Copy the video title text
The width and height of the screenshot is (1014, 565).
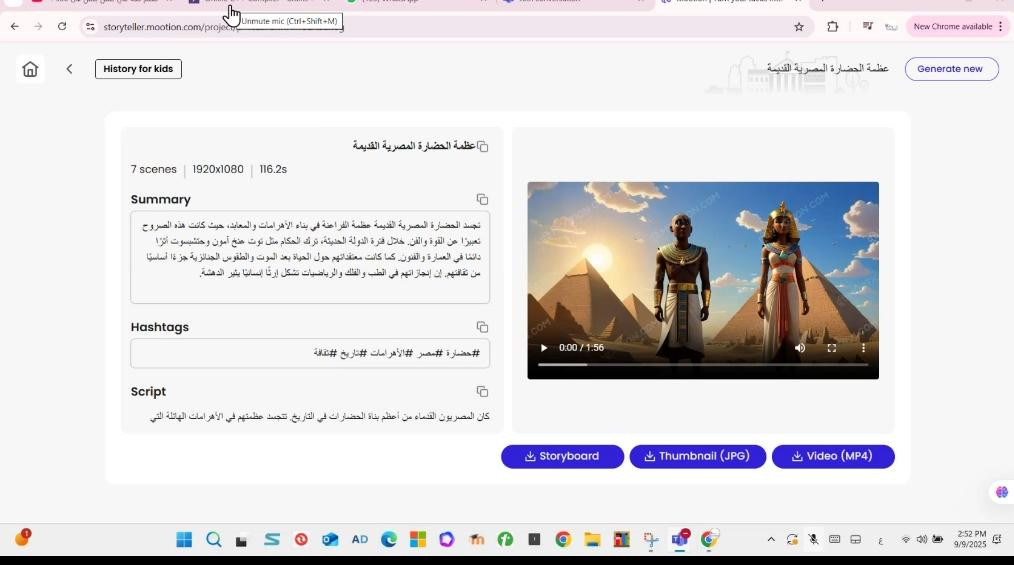tap(482, 147)
